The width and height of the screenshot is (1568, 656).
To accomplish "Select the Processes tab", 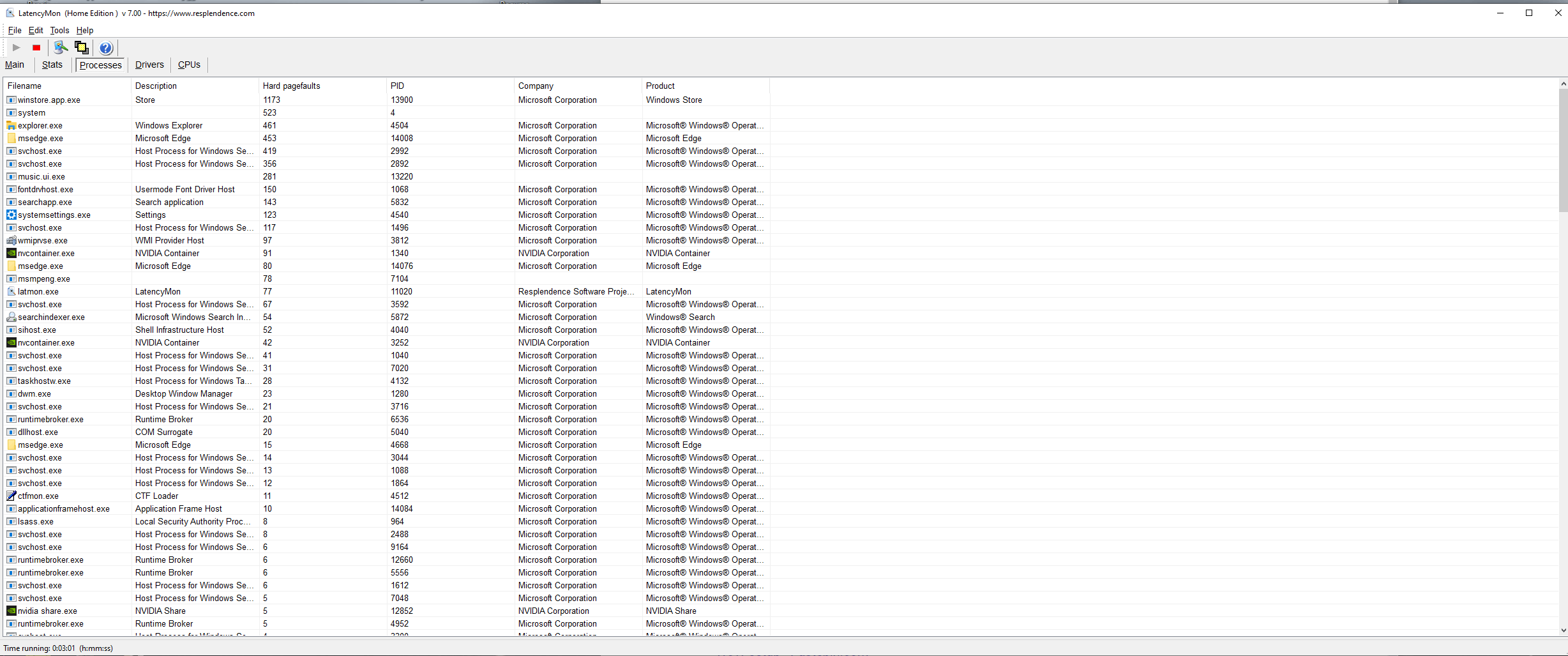I will 100,65.
